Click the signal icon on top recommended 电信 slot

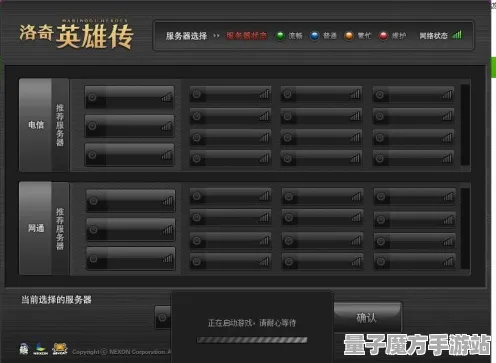166,97
